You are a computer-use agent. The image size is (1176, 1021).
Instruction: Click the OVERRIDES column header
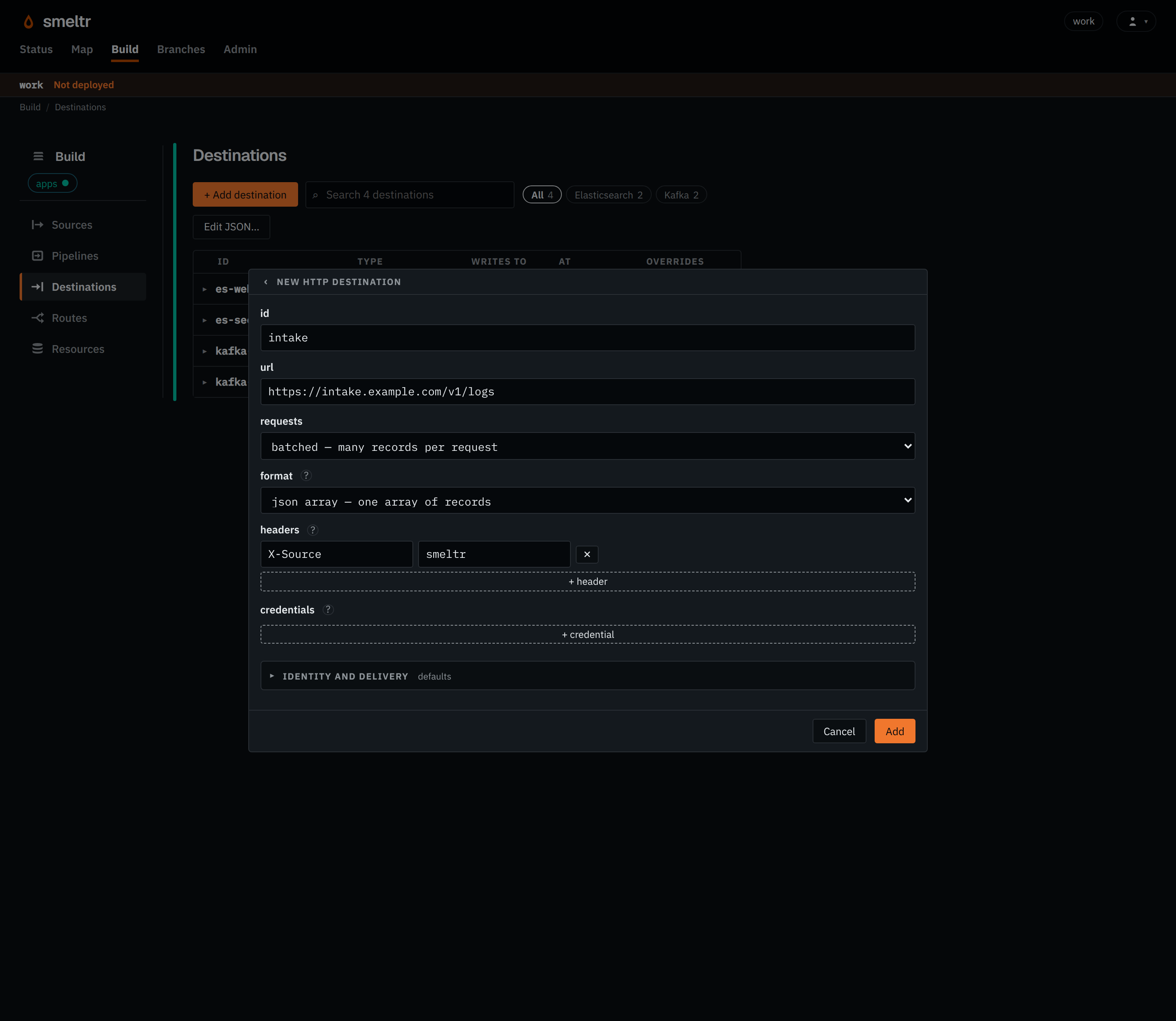(x=675, y=261)
